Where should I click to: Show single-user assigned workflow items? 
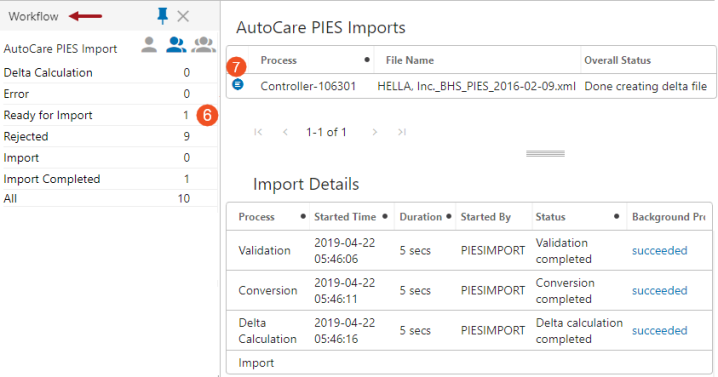click(x=149, y=44)
